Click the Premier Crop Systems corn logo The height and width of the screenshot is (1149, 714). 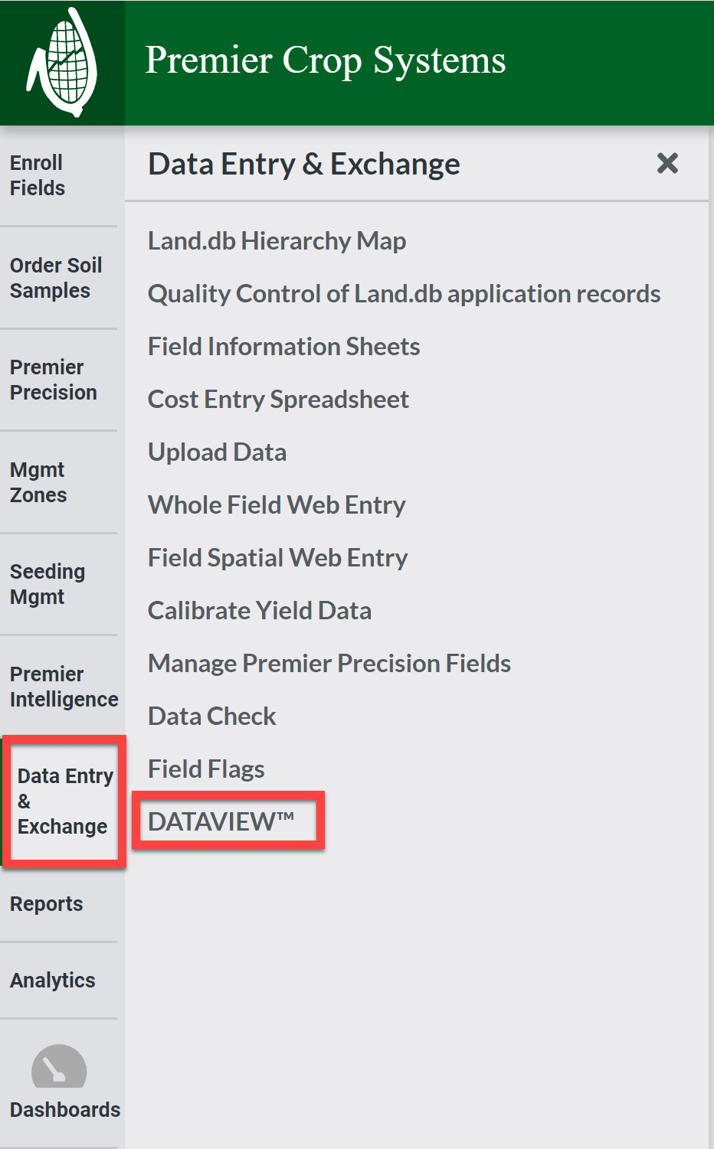pyautogui.click(x=62, y=62)
